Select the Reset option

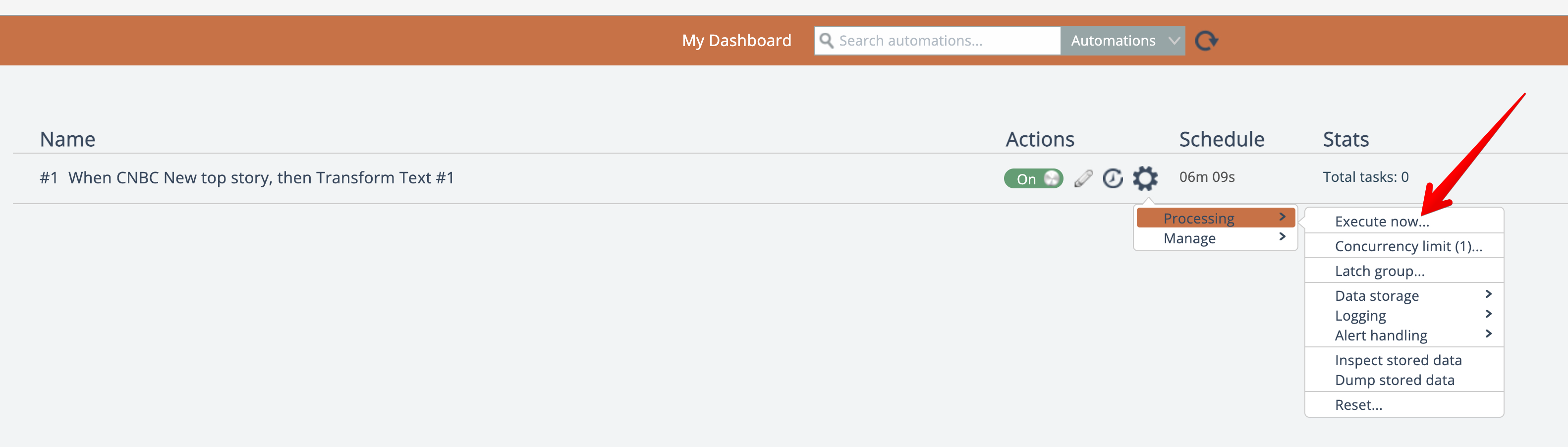[x=1358, y=405]
